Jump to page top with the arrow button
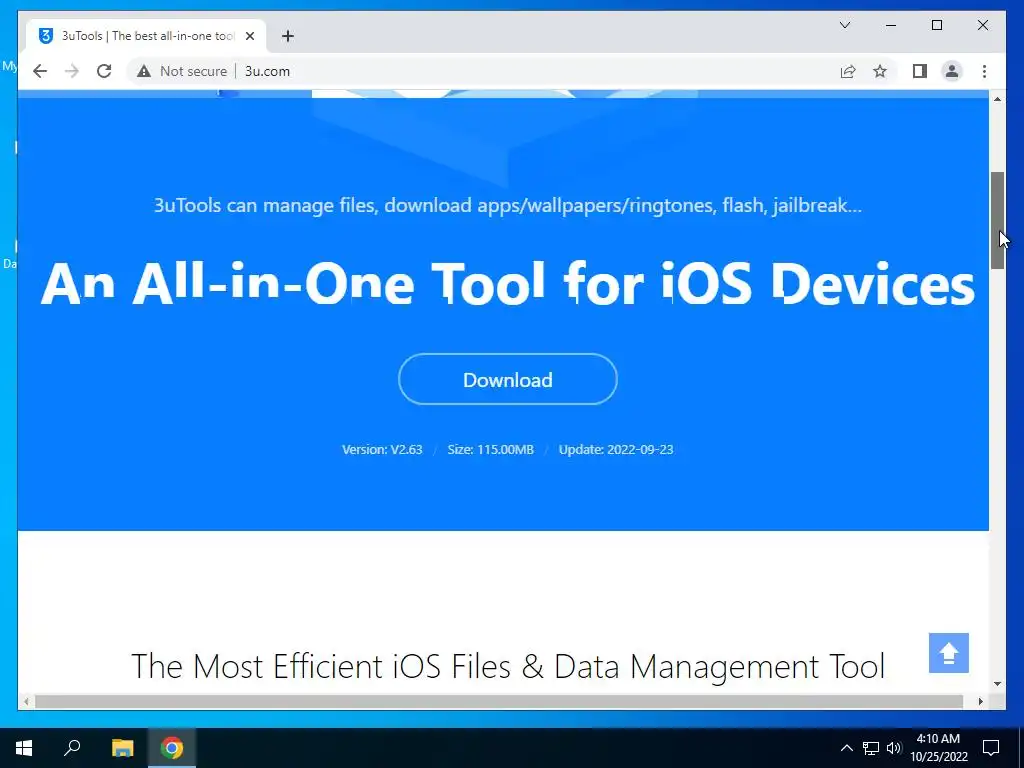 tap(948, 653)
